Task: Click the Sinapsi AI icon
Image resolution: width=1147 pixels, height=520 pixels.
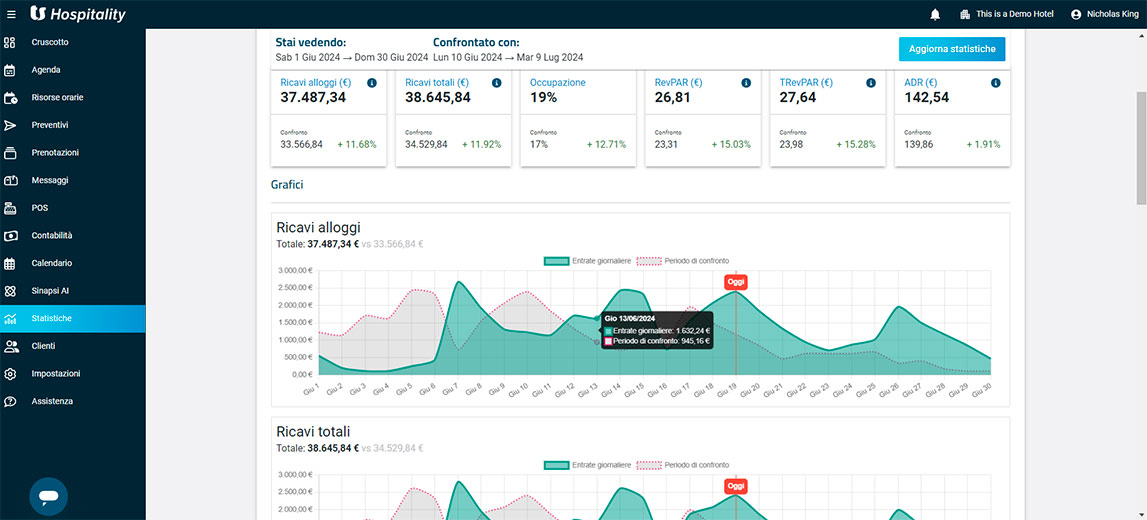Action: coord(10,291)
